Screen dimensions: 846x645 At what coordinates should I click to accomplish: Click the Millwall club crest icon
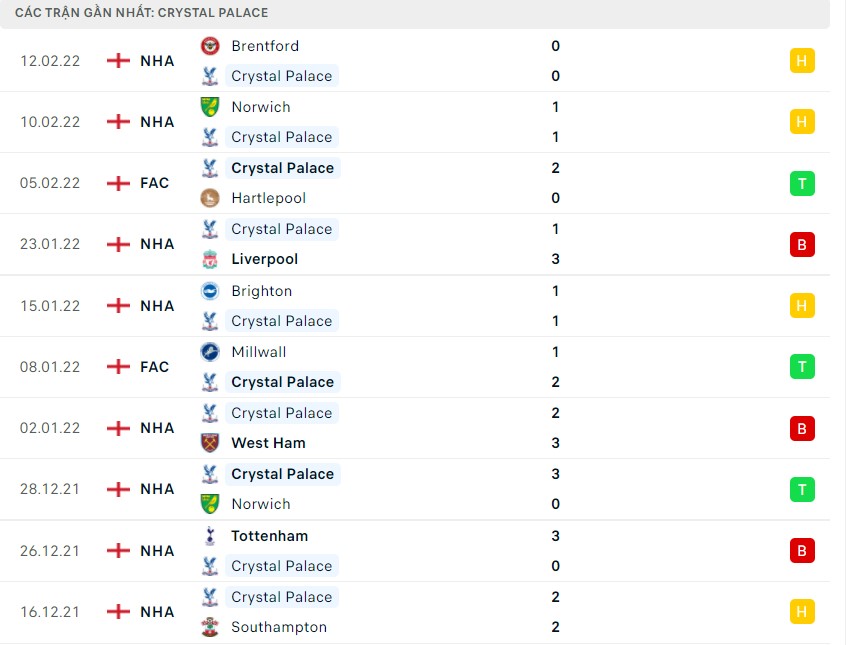click(211, 352)
